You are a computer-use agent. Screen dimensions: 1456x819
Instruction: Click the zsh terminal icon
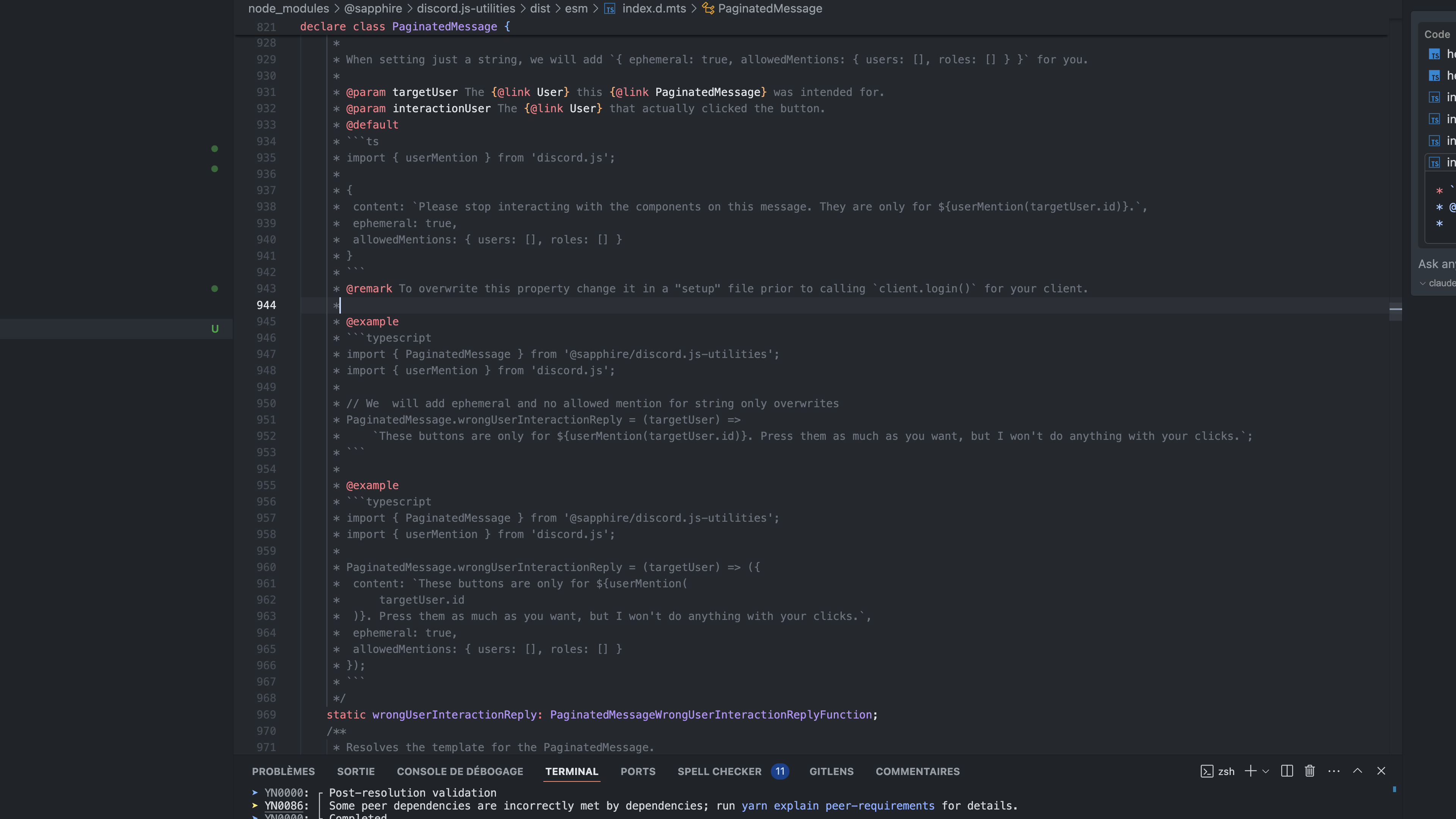pos(1207,772)
